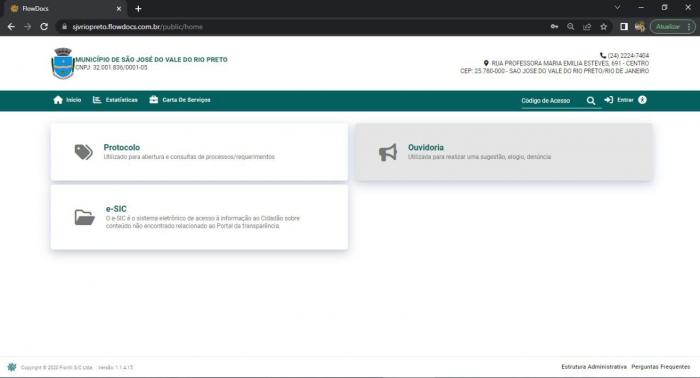Click the browser address bar URL

coord(138,27)
